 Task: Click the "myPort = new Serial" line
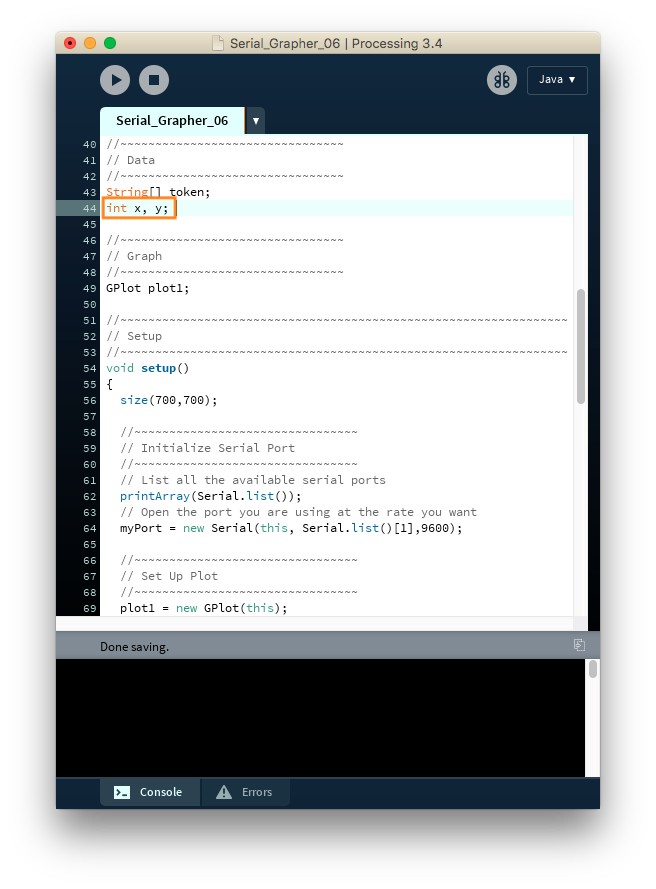tap(291, 528)
